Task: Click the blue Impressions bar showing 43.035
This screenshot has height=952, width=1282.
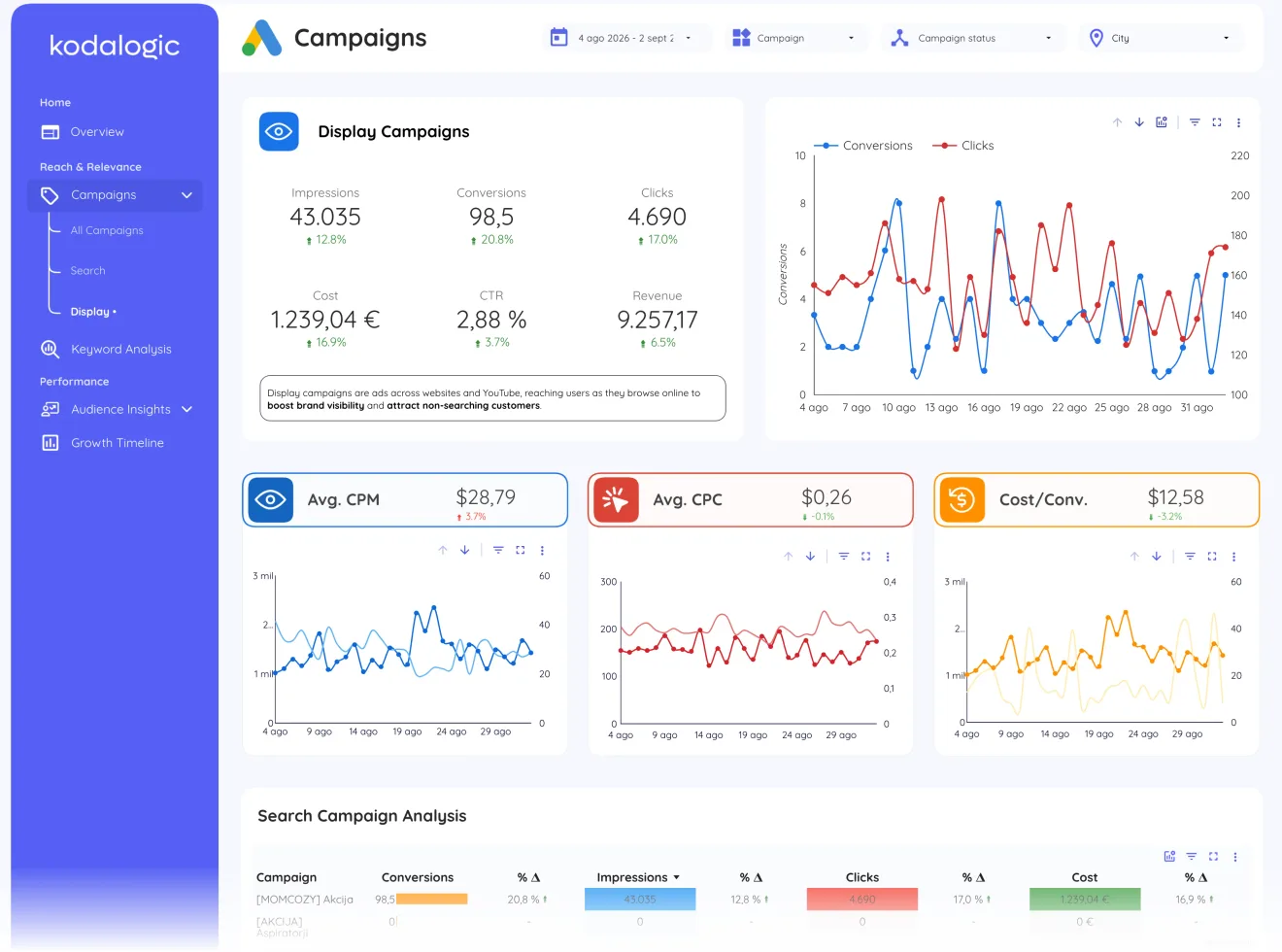Action: click(640, 900)
